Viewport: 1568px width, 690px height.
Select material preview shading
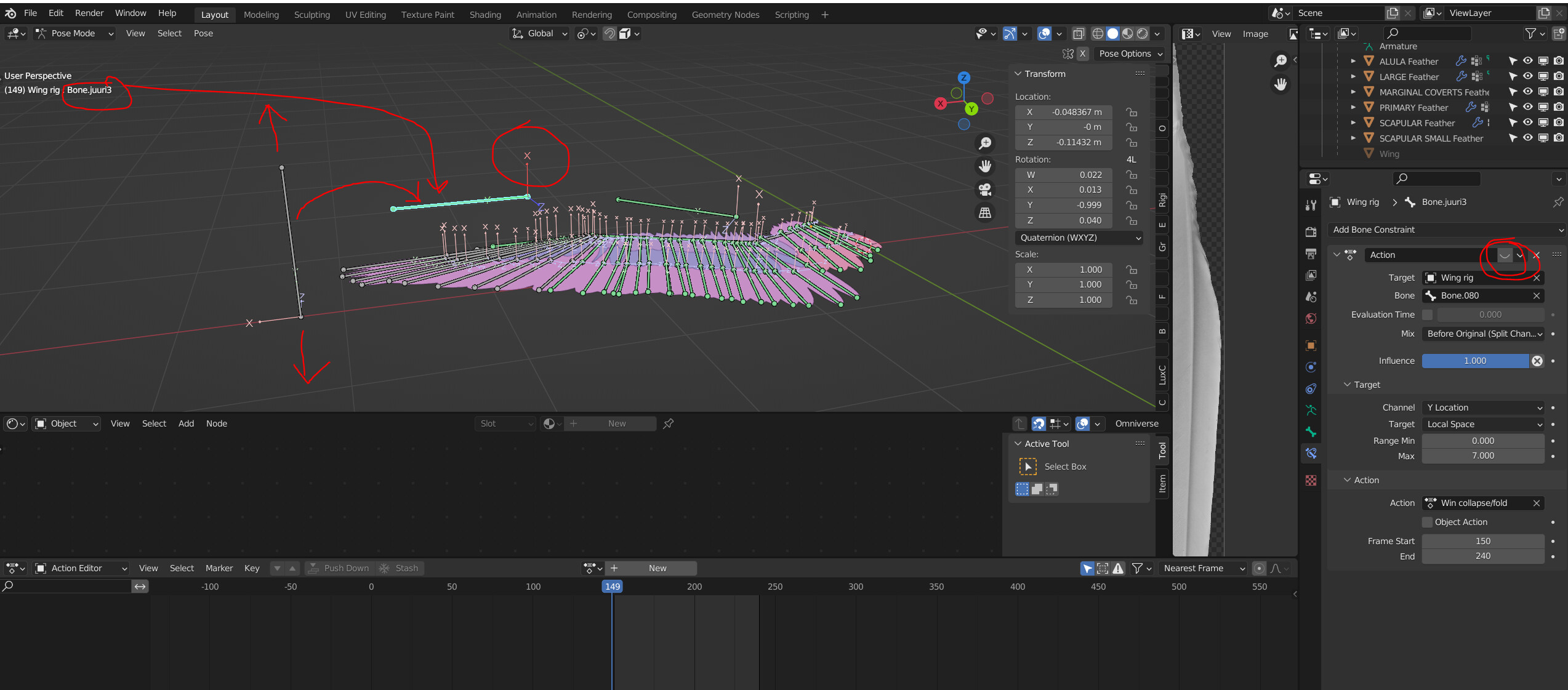1128,34
